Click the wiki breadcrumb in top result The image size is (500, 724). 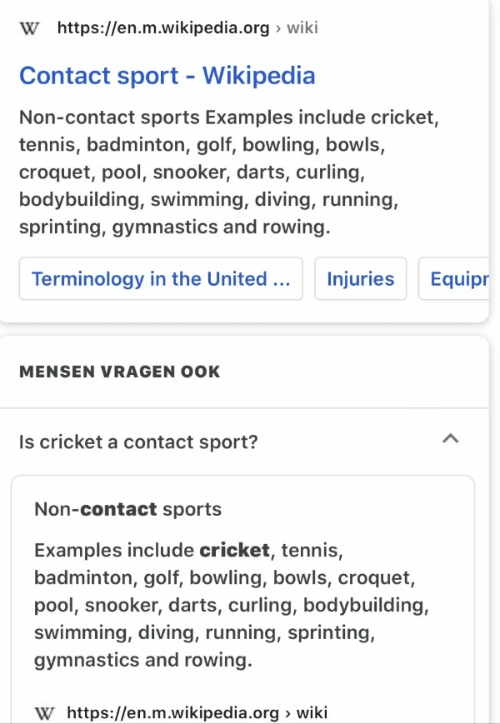pyautogui.click(x=302, y=28)
